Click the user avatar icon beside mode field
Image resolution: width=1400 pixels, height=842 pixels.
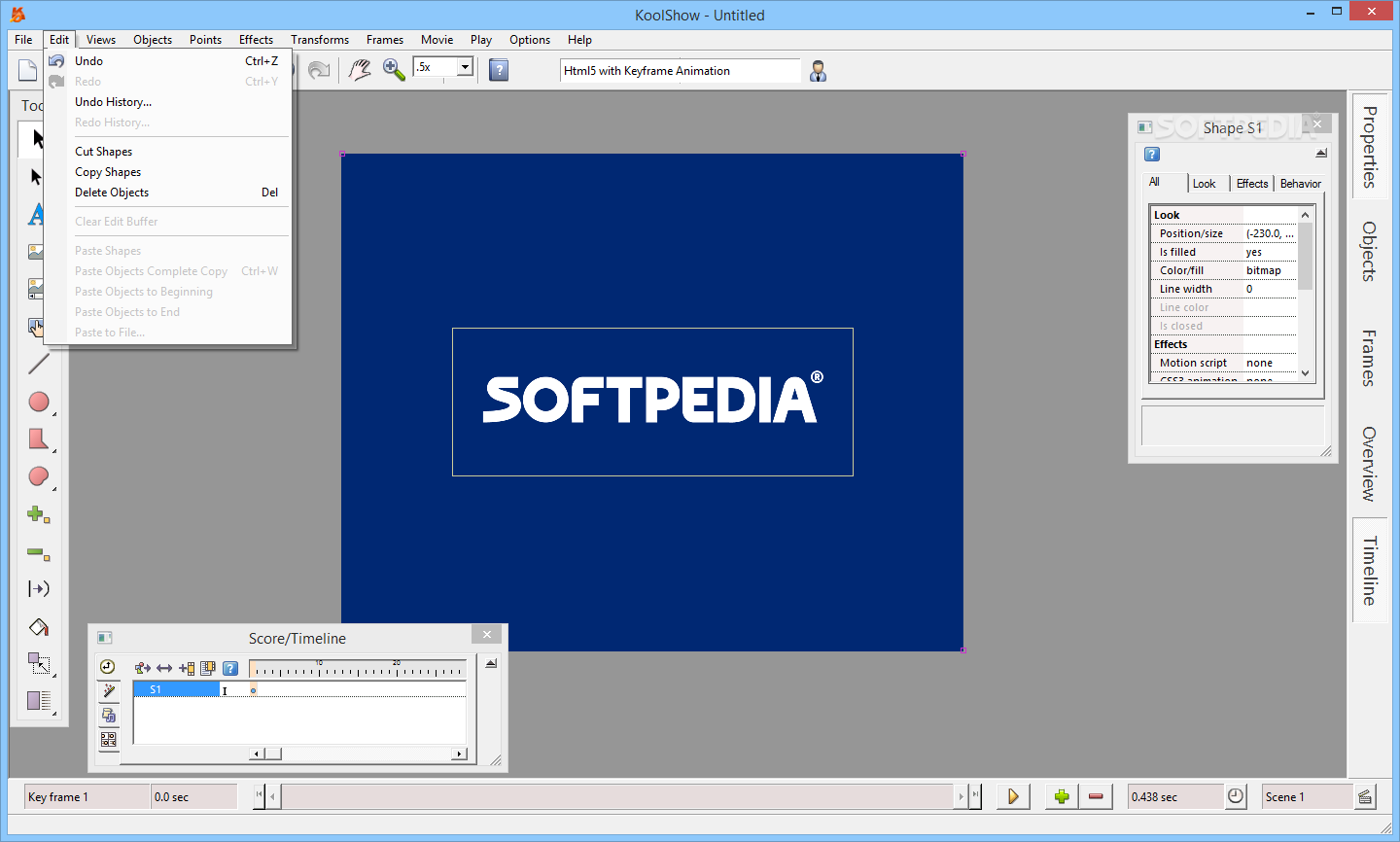point(818,71)
